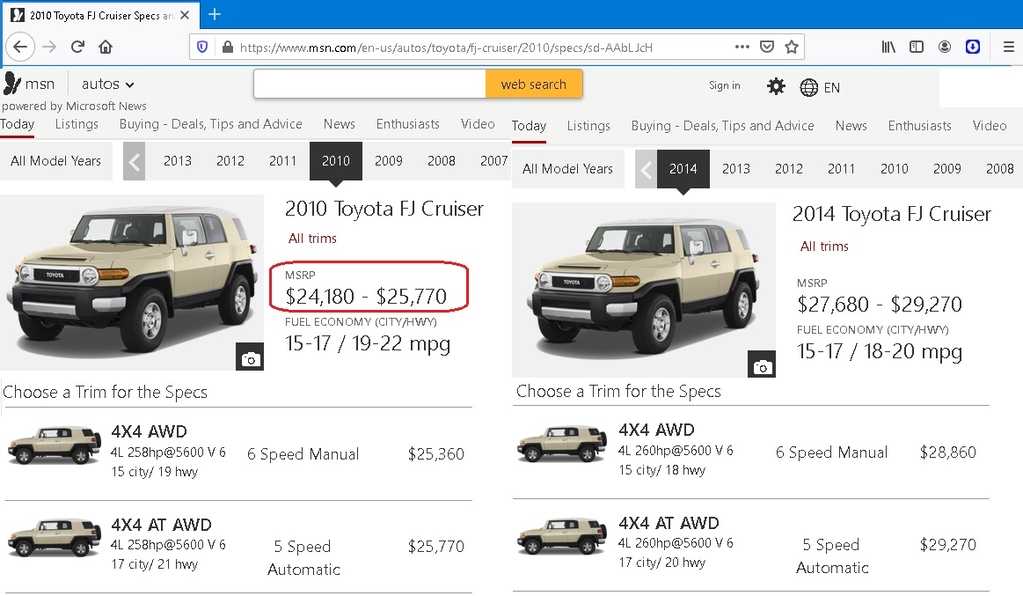Focus the MSN search input box
The height and width of the screenshot is (596, 1023).
[x=370, y=84]
